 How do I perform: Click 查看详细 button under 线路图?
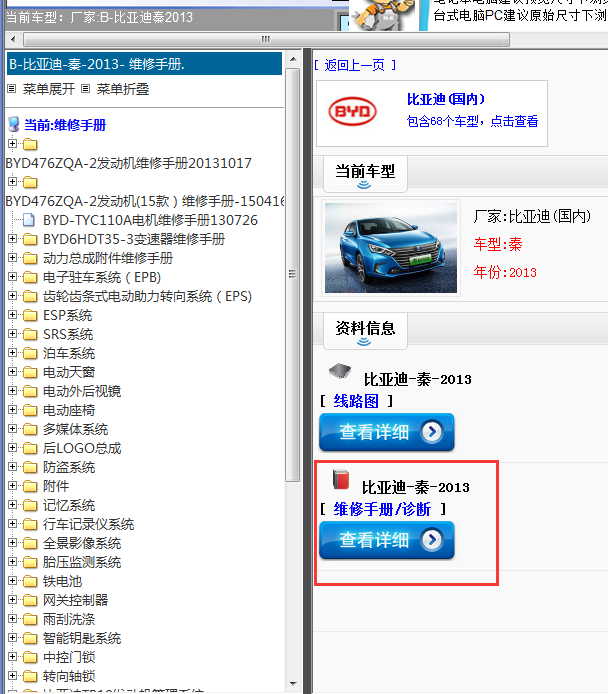pos(387,432)
